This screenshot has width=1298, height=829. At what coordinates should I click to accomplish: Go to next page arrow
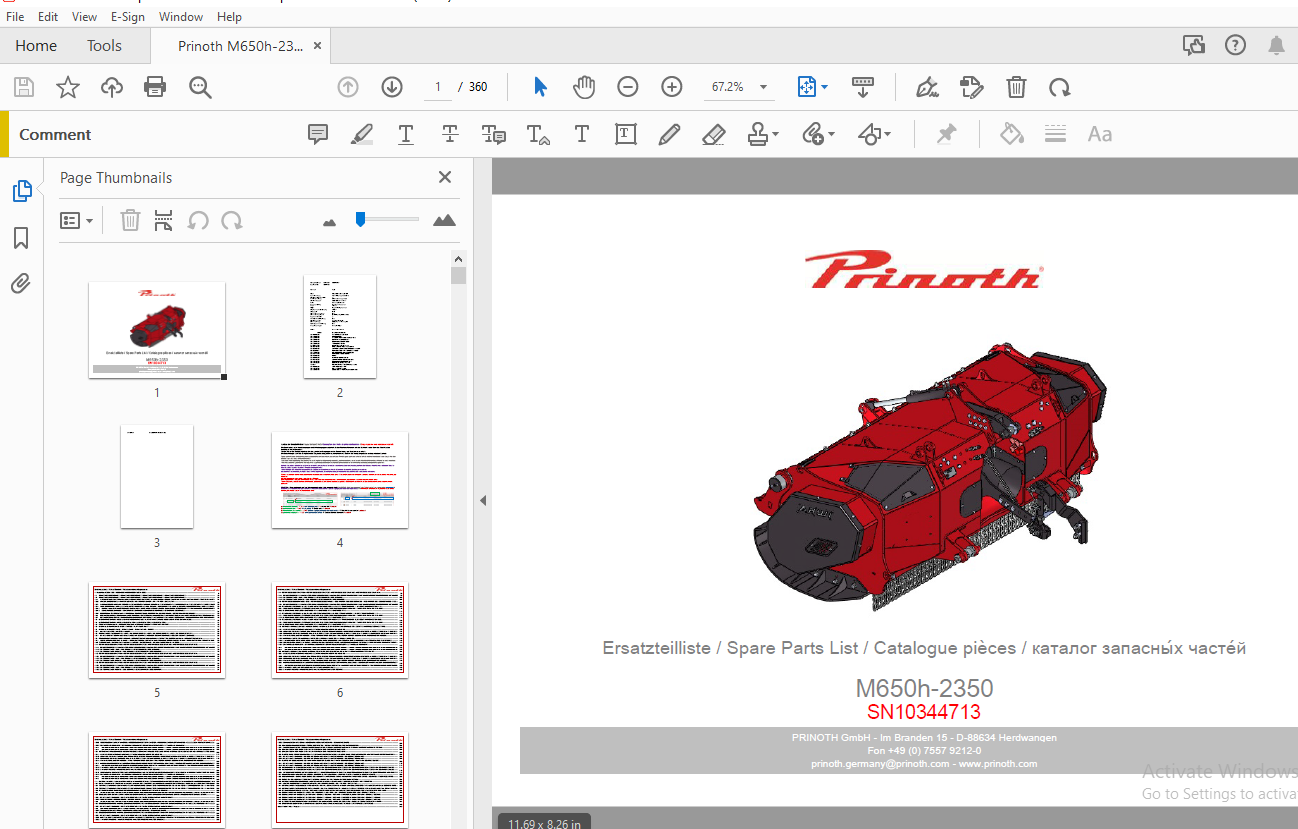click(392, 87)
